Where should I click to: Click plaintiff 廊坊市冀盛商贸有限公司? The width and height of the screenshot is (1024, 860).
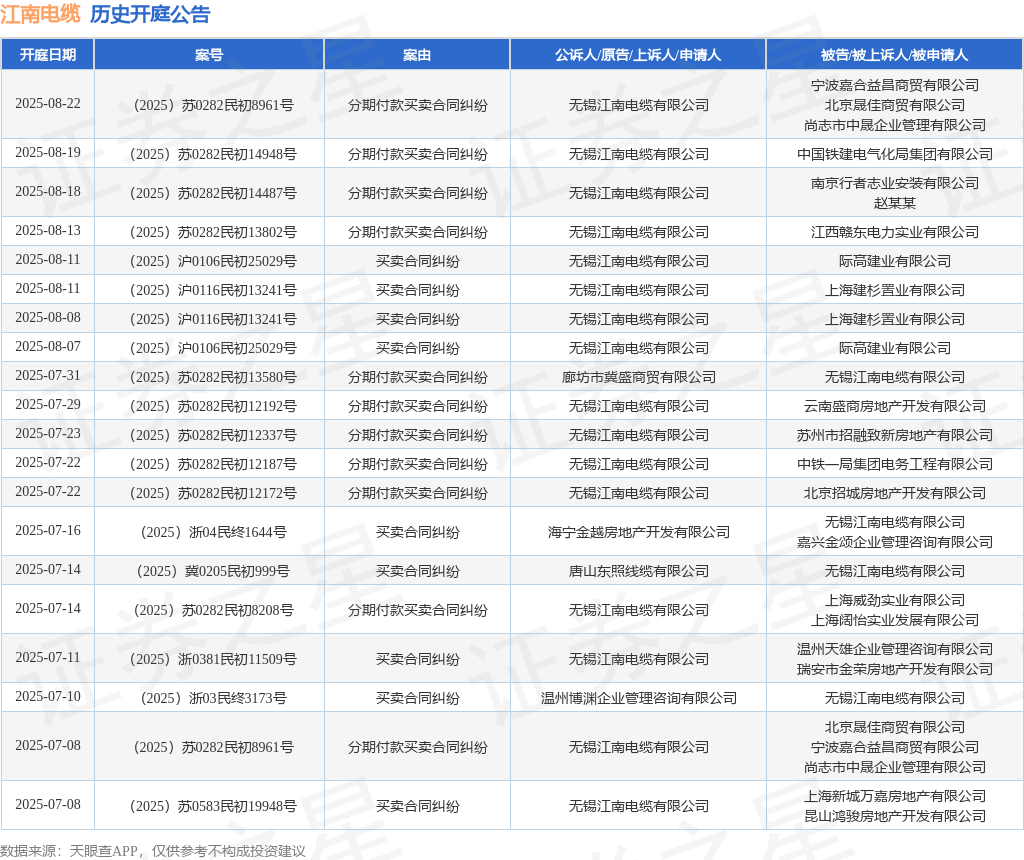click(638, 377)
